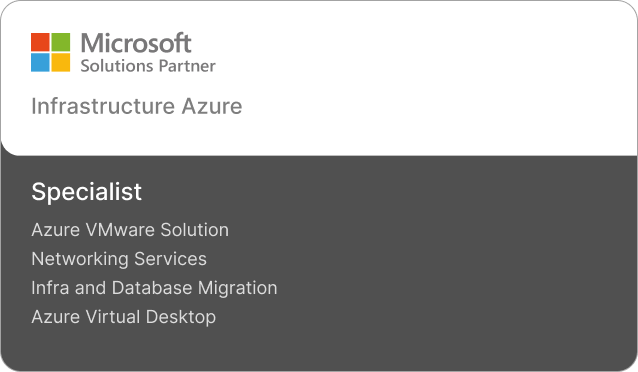This screenshot has width=638, height=372.
Task: Select the Specialist heading
Action: coord(87,192)
